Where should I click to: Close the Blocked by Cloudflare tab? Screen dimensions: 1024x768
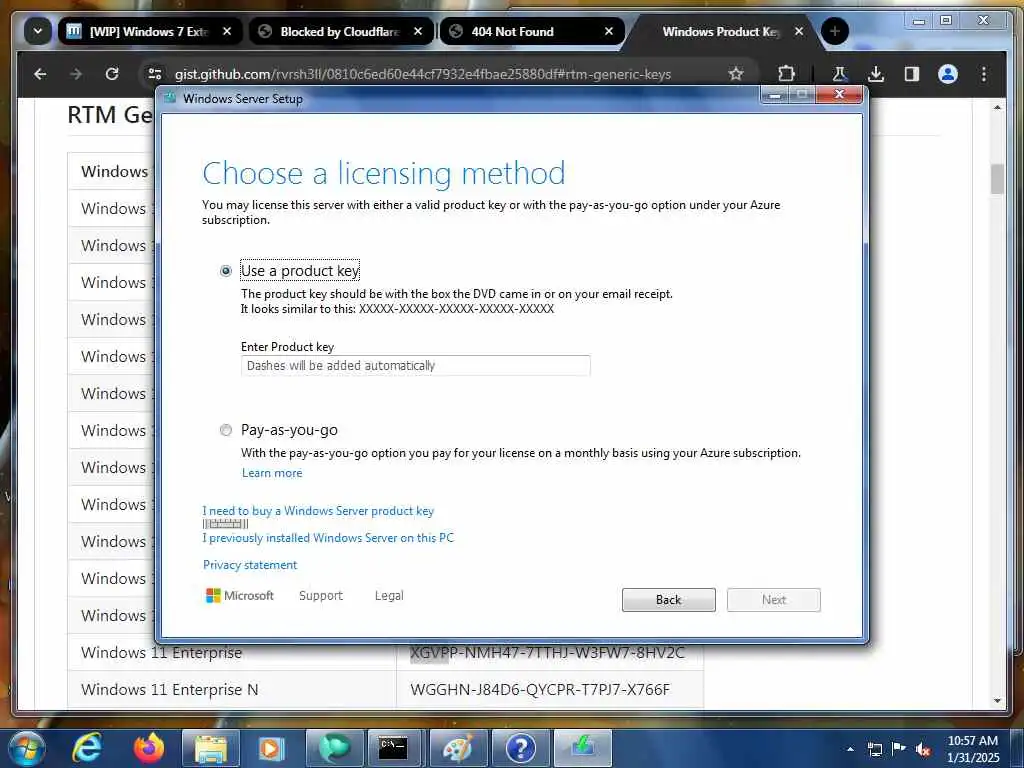(x=418, y=31)
